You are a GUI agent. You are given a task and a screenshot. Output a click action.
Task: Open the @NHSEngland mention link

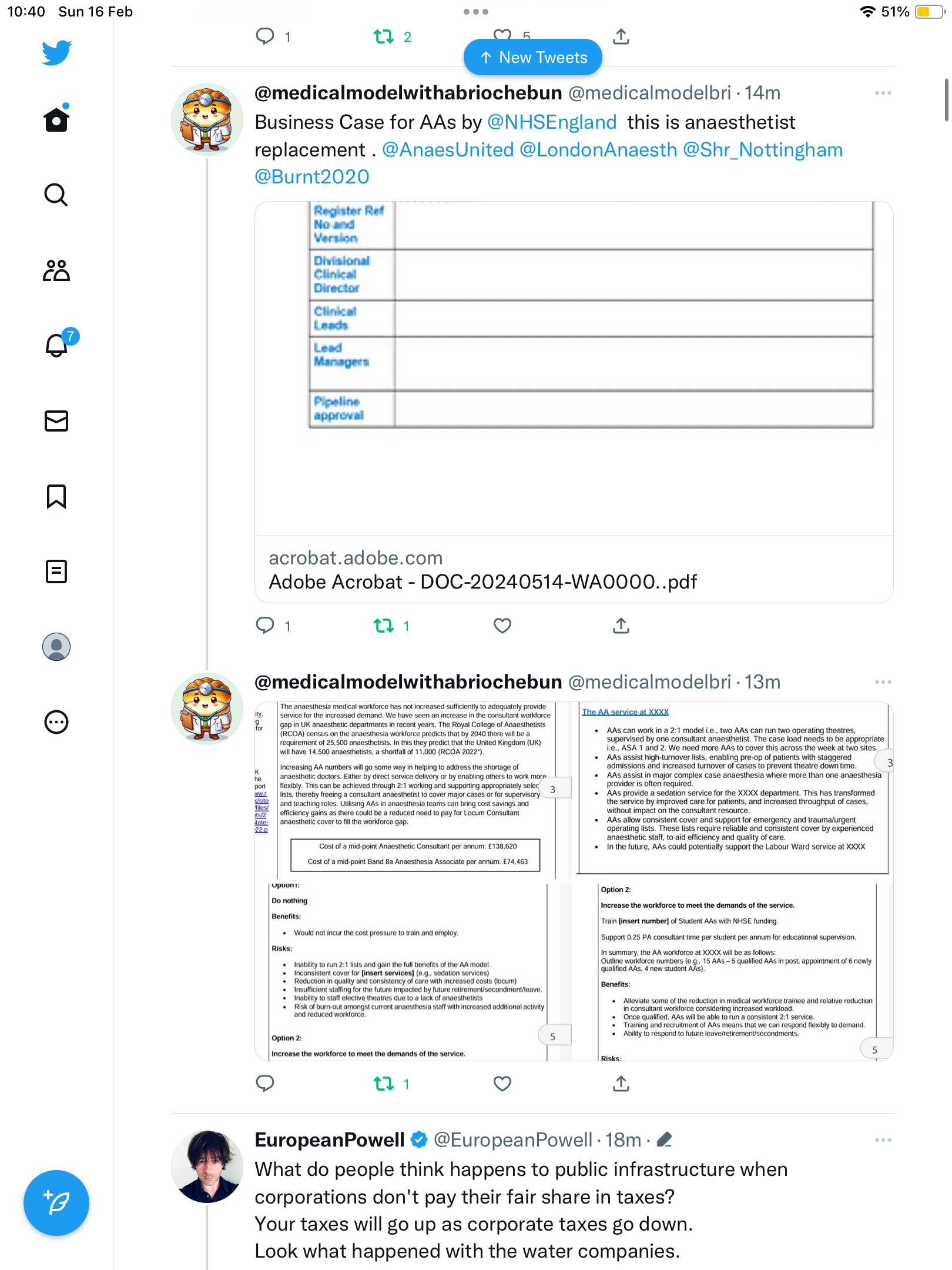pos(552,122)
